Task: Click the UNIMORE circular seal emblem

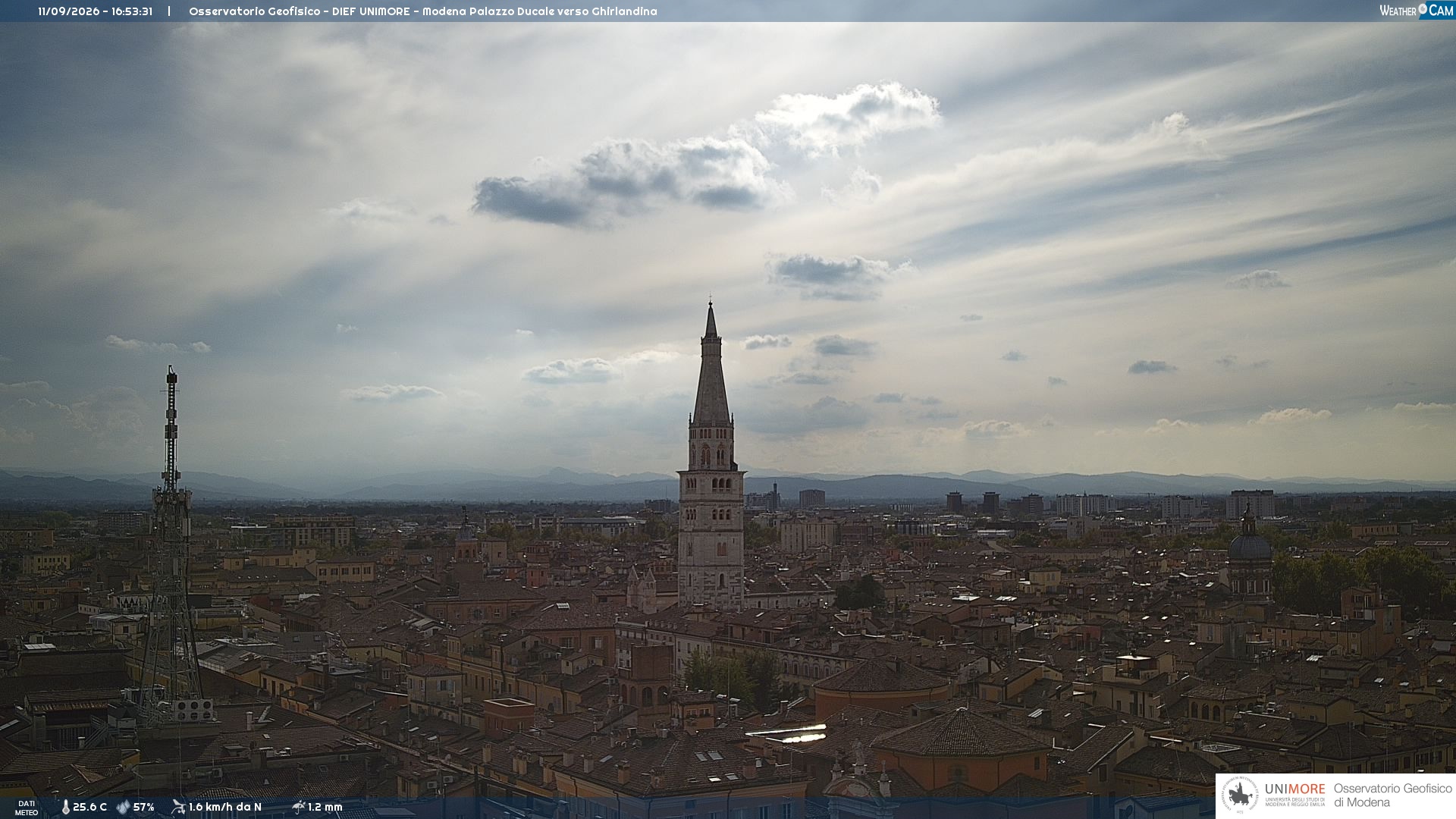Action: (x=1241, y=795)
